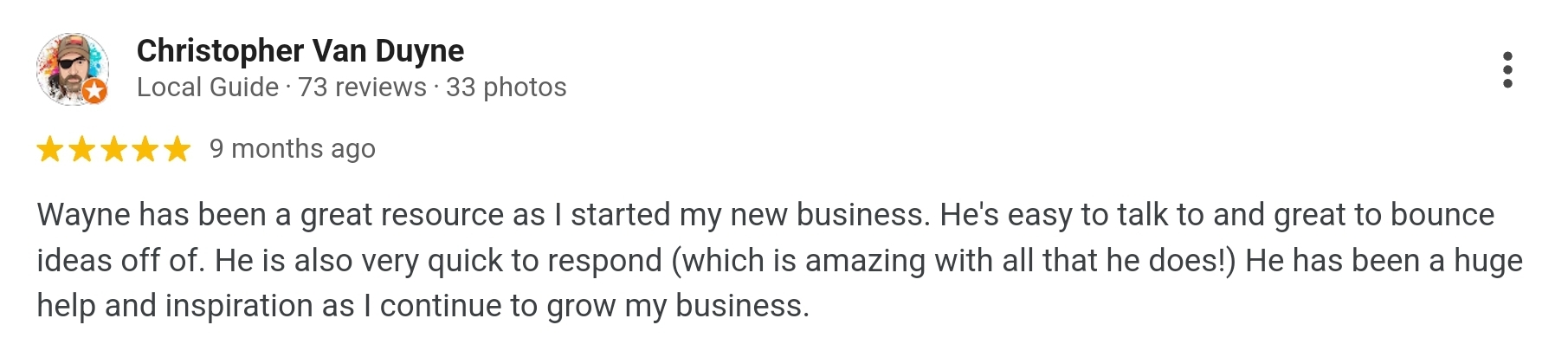Click Christopher Van Duyne's profile avatar
The width and height of the screenshot is (1568, 338).
72,69
